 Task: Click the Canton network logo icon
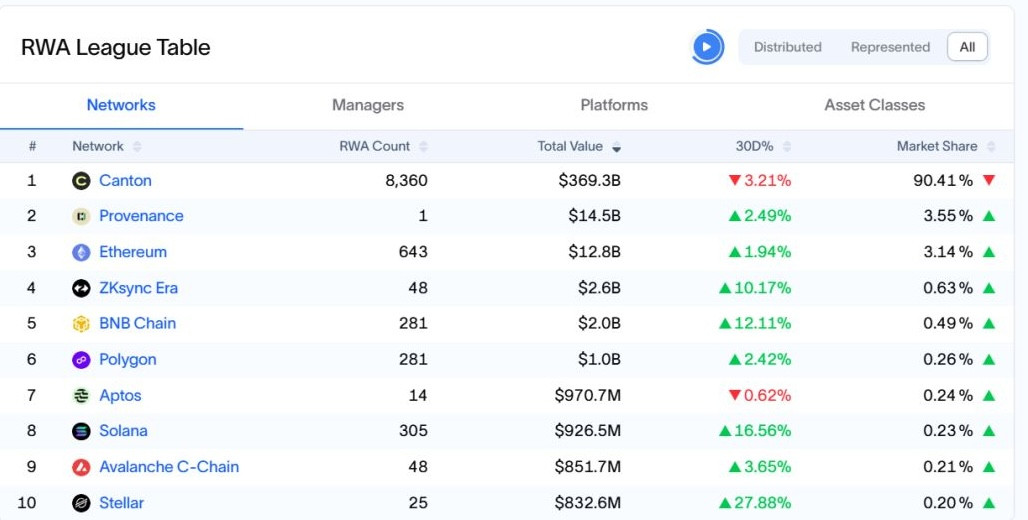click(81, 181)
